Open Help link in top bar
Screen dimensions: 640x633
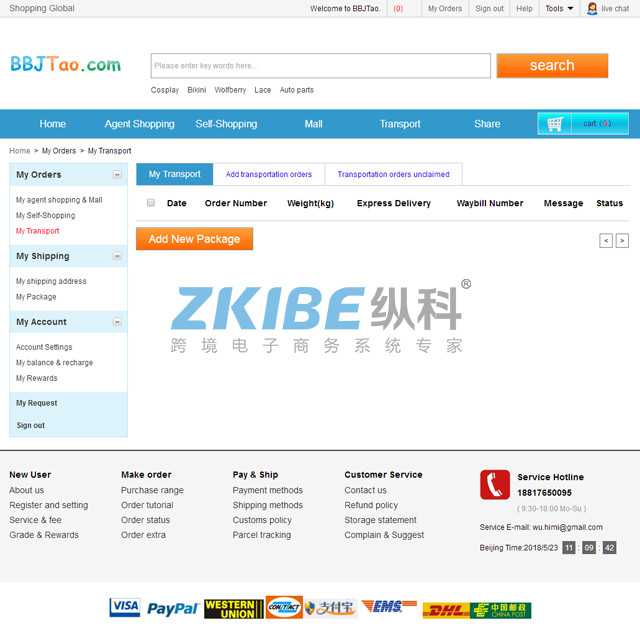click(x=524, y=8)
